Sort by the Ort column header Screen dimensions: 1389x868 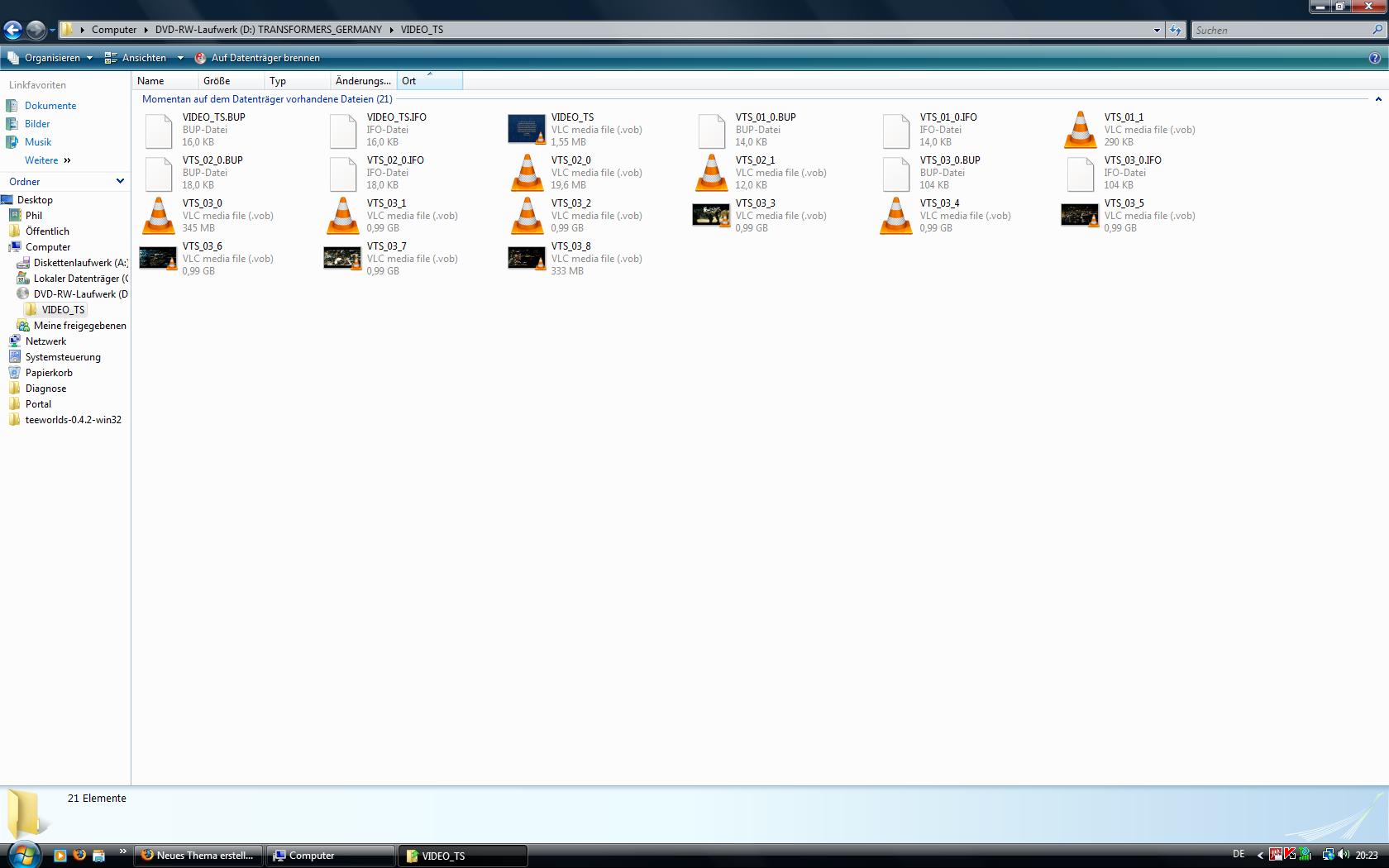coord(430,80)
